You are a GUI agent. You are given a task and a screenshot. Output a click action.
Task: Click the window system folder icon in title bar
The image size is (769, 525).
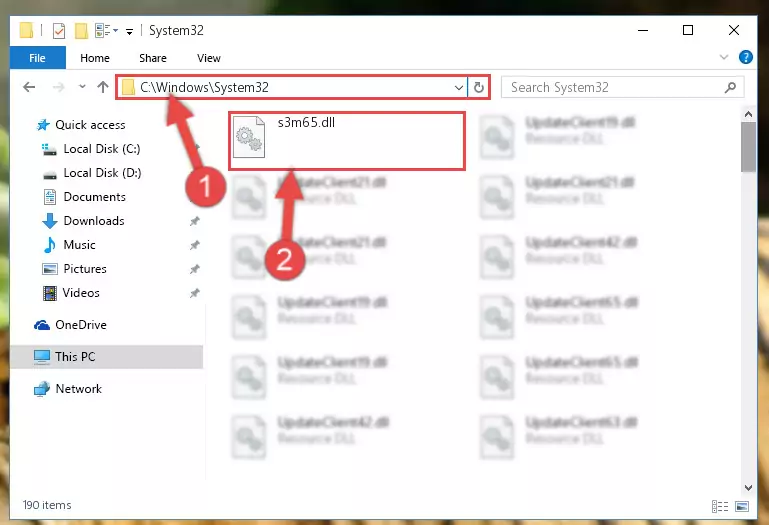tap(26, 30)
